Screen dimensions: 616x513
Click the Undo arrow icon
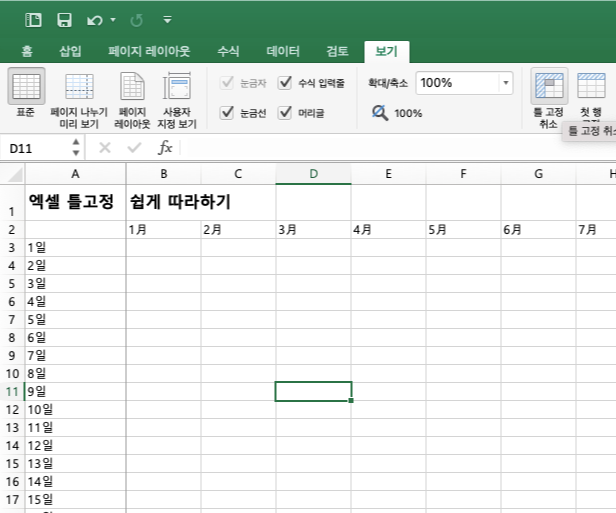95,20
